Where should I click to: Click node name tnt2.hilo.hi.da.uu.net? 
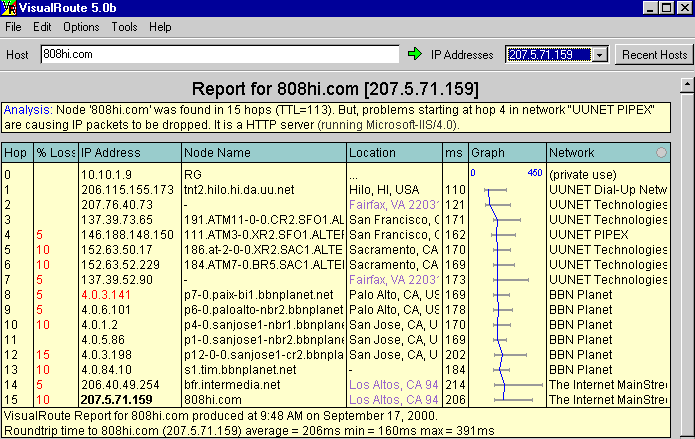pos(239,190)
